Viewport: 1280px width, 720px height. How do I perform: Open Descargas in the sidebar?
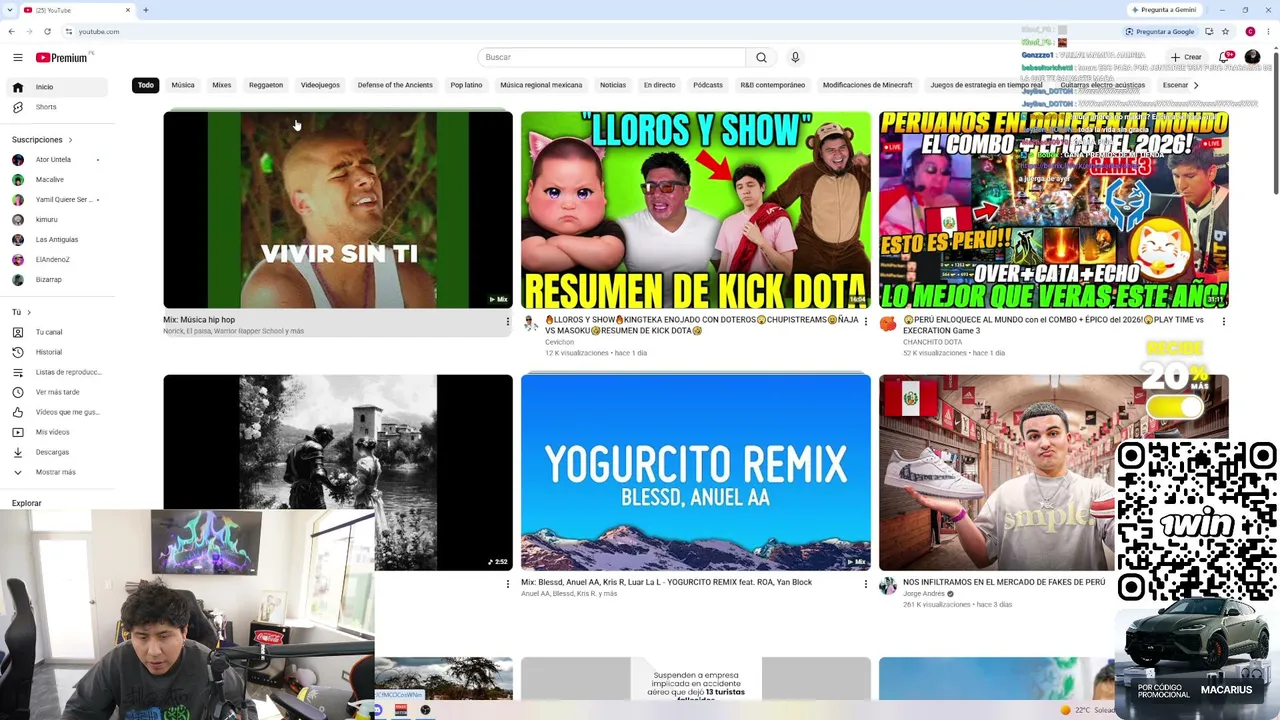coord(58,452)
